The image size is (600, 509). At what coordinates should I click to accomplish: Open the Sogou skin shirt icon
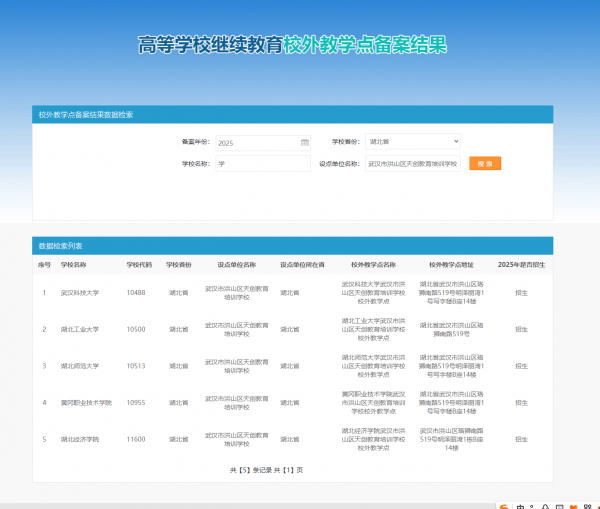[573, 507]
